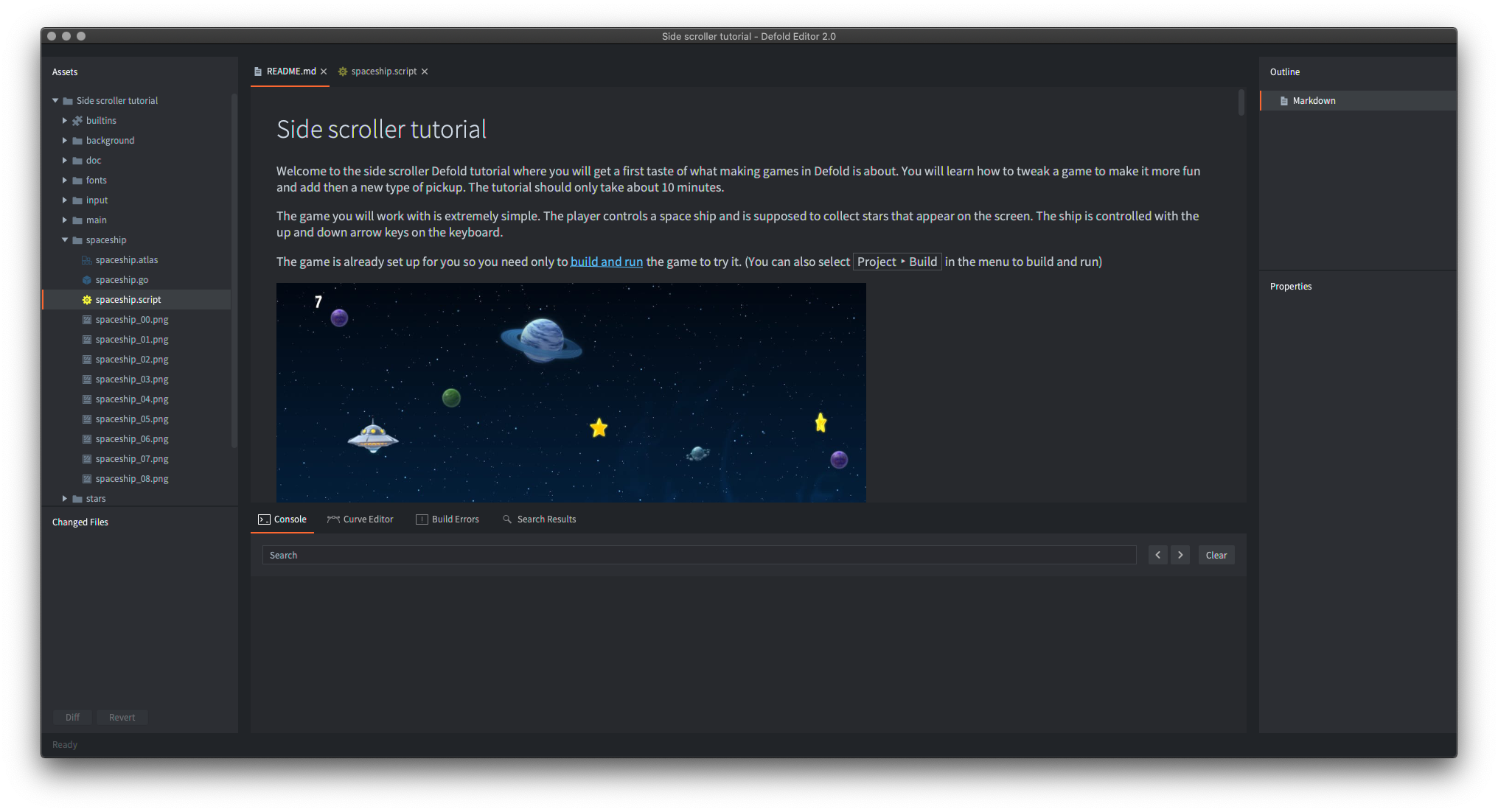
Task: Click the spaceship_04.png image icon
Action: click(87, 399)
